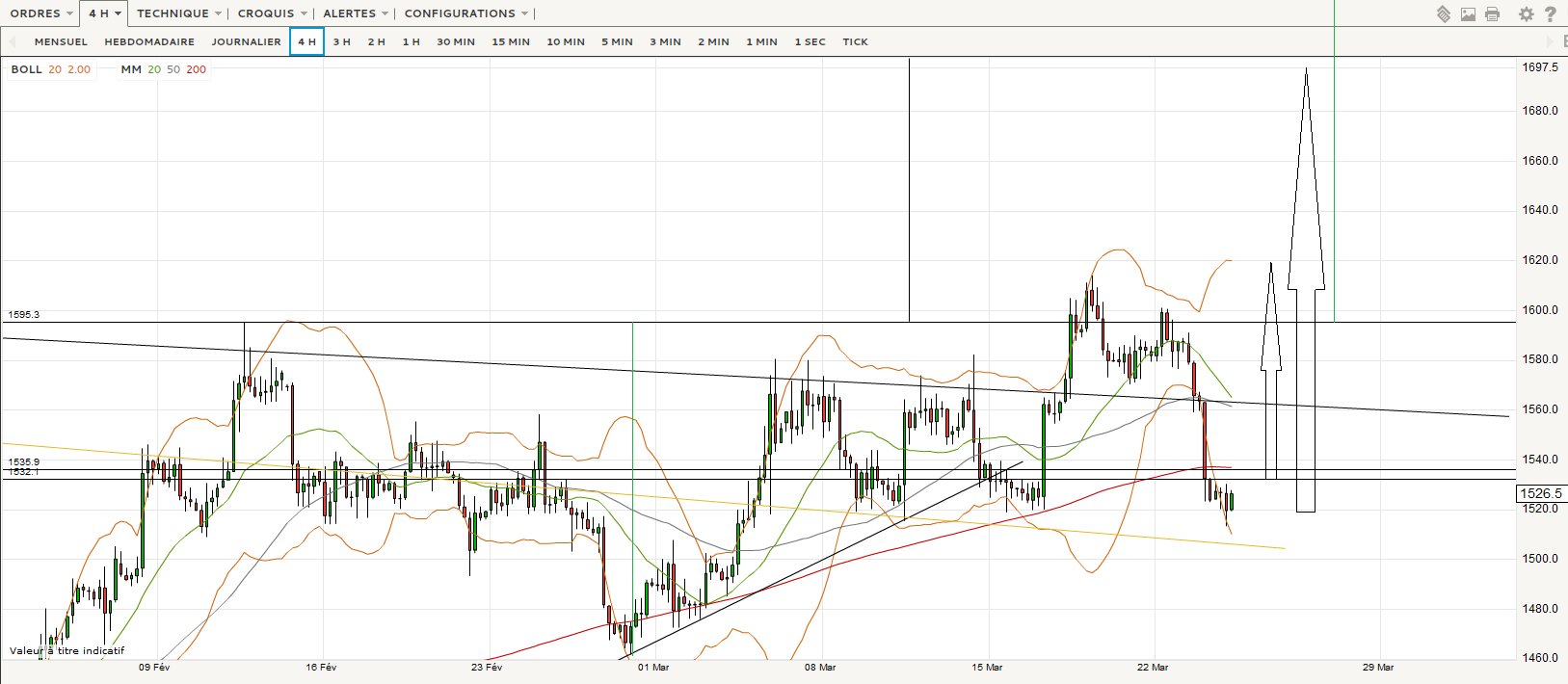Click the 22 Mar date axis label
Viewport: 1568px width, 684px height.
[x=1153, y=667]
